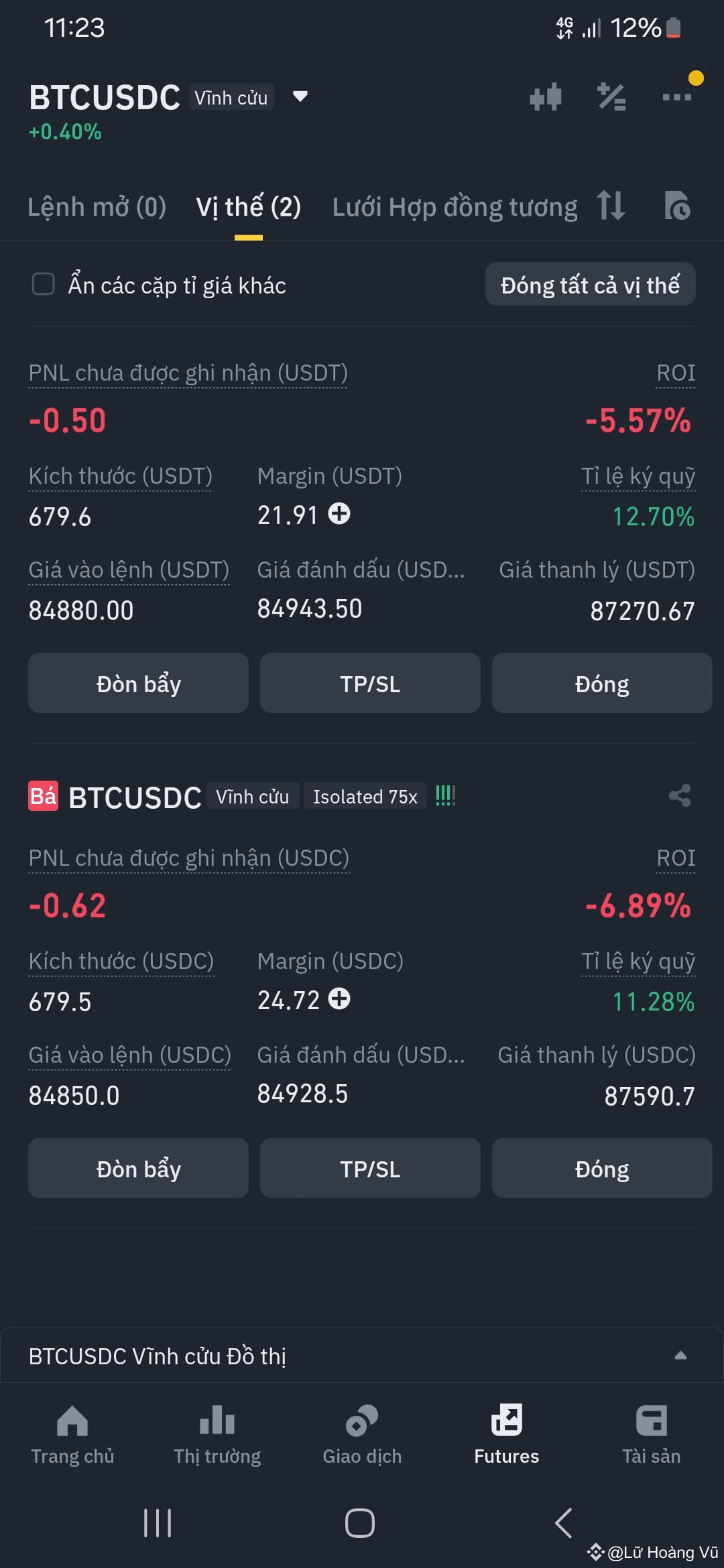Add margin to 21.91 USDT position

[339, 514]
